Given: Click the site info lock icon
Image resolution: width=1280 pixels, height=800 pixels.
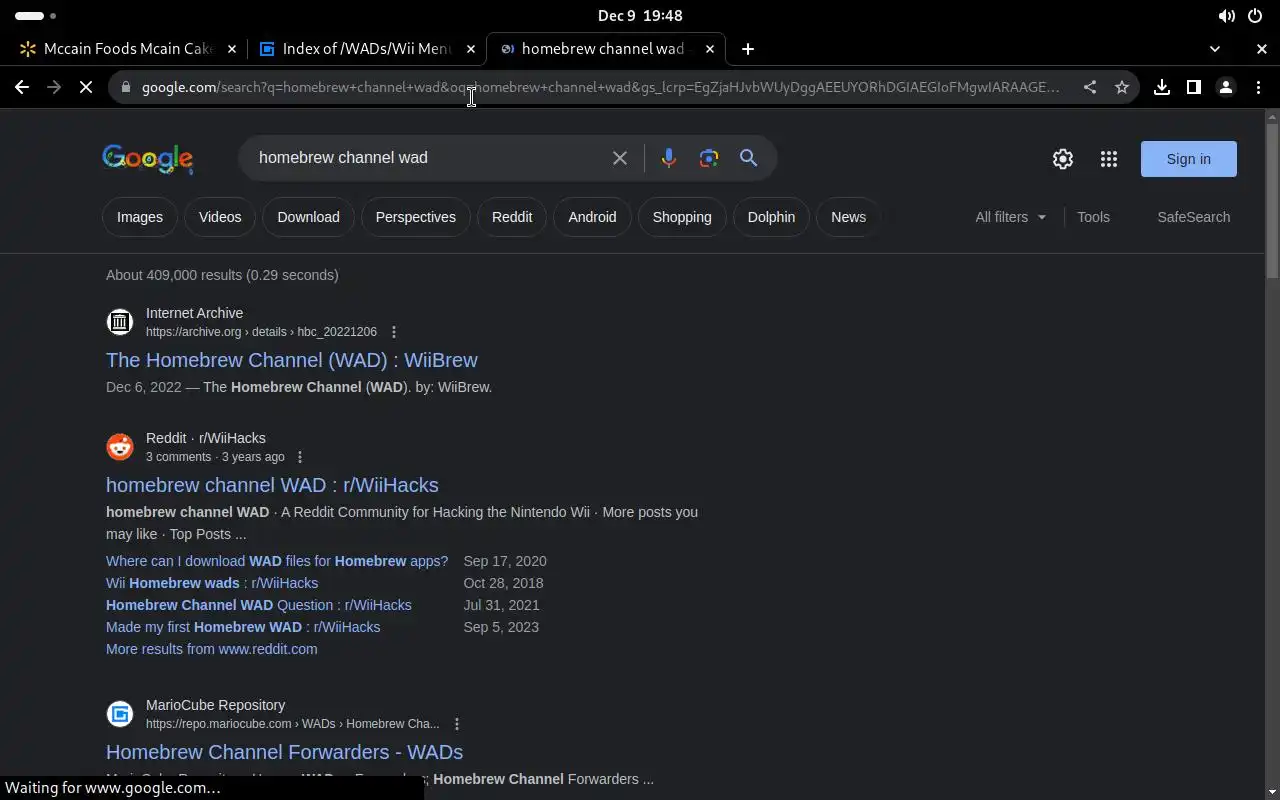Looking at the screenshot, I should click(x=125, y=87).
